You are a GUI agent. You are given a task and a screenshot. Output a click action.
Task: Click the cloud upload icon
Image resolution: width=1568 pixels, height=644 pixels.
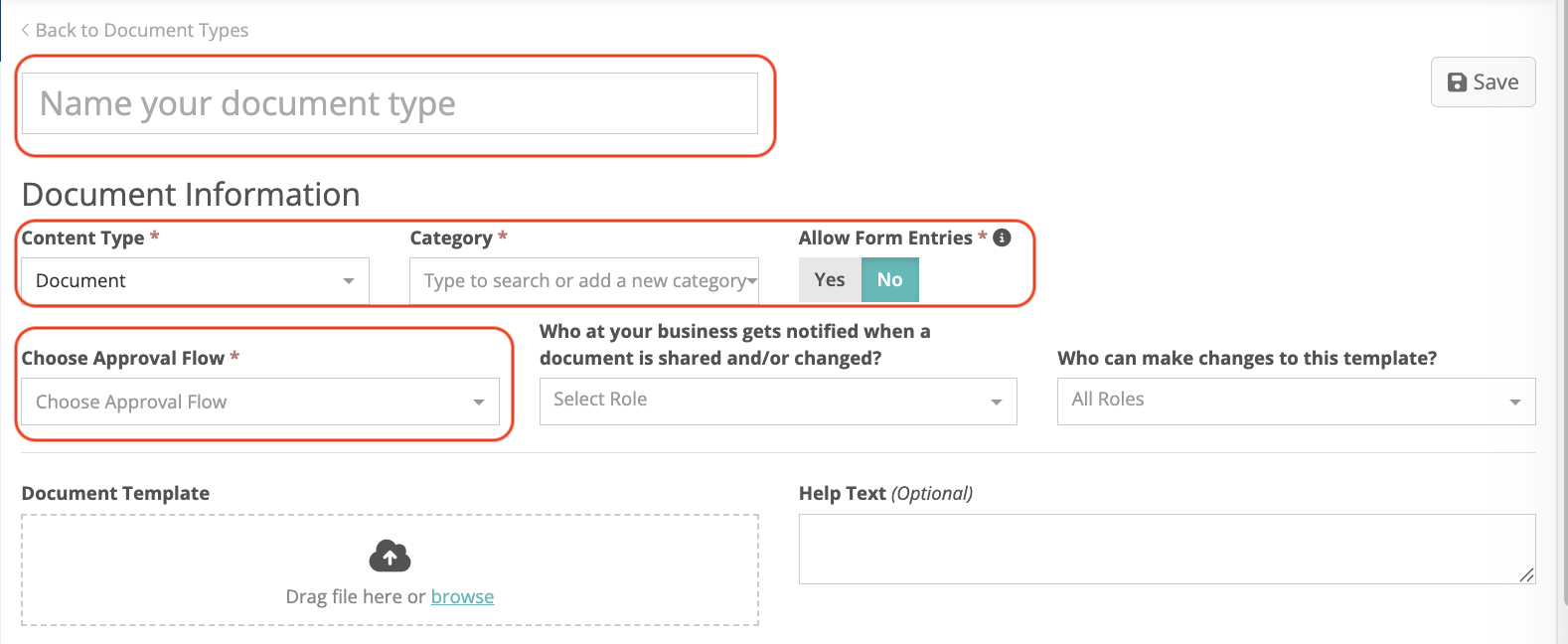coord(390,557)
